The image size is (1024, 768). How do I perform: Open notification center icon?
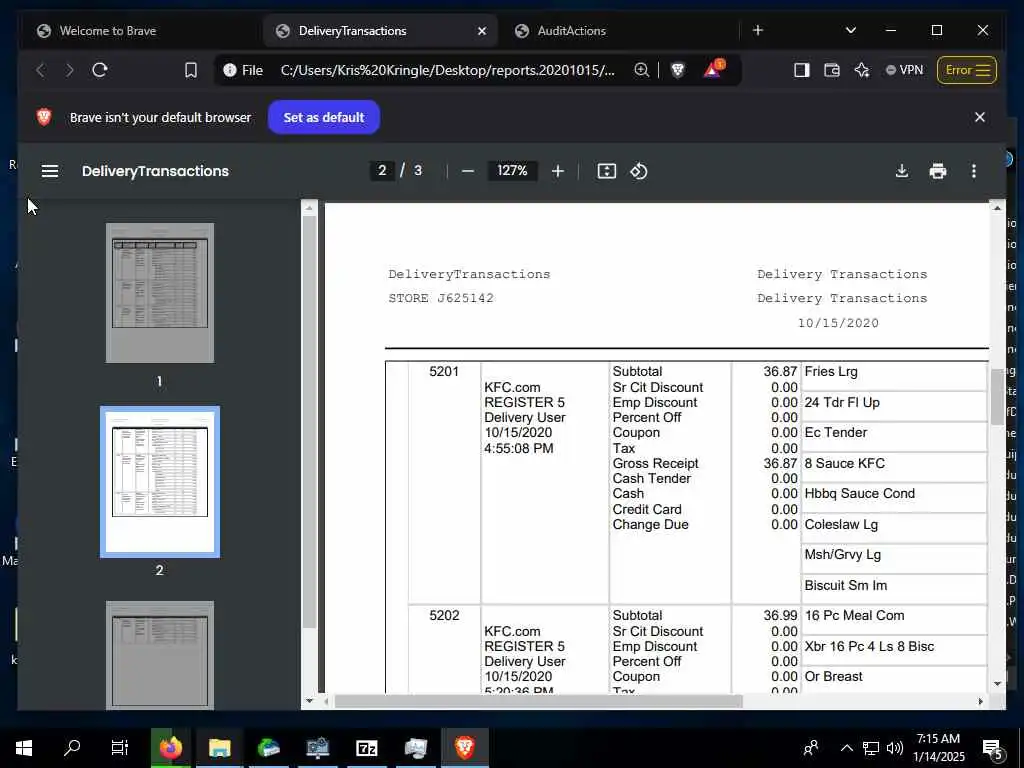993,749
